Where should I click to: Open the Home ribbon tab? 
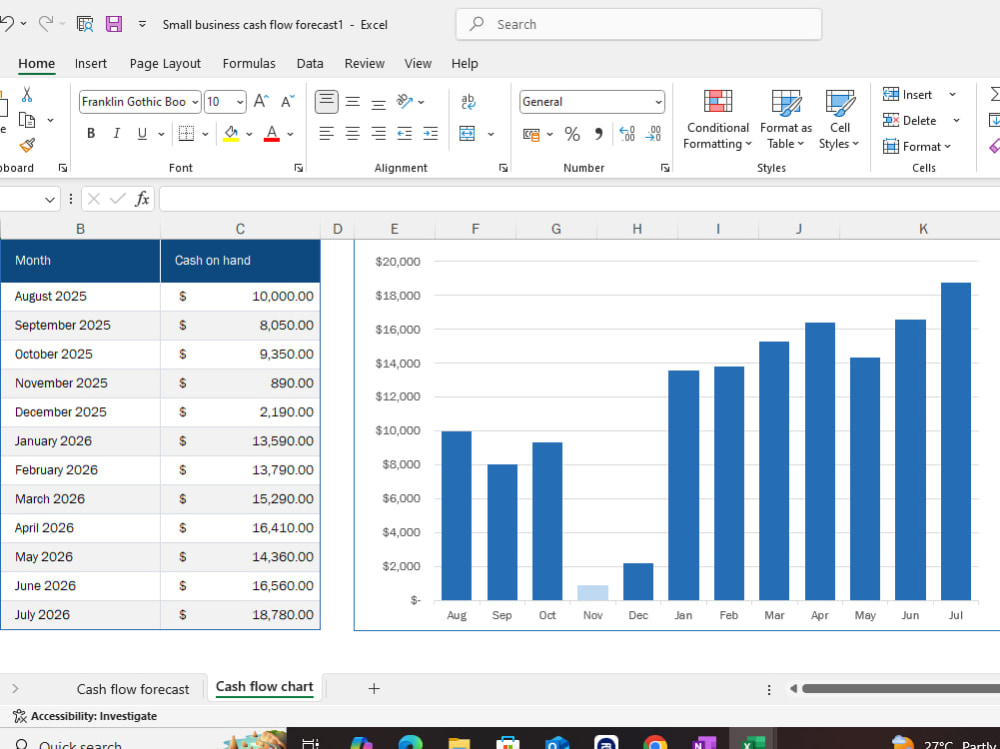36,64
